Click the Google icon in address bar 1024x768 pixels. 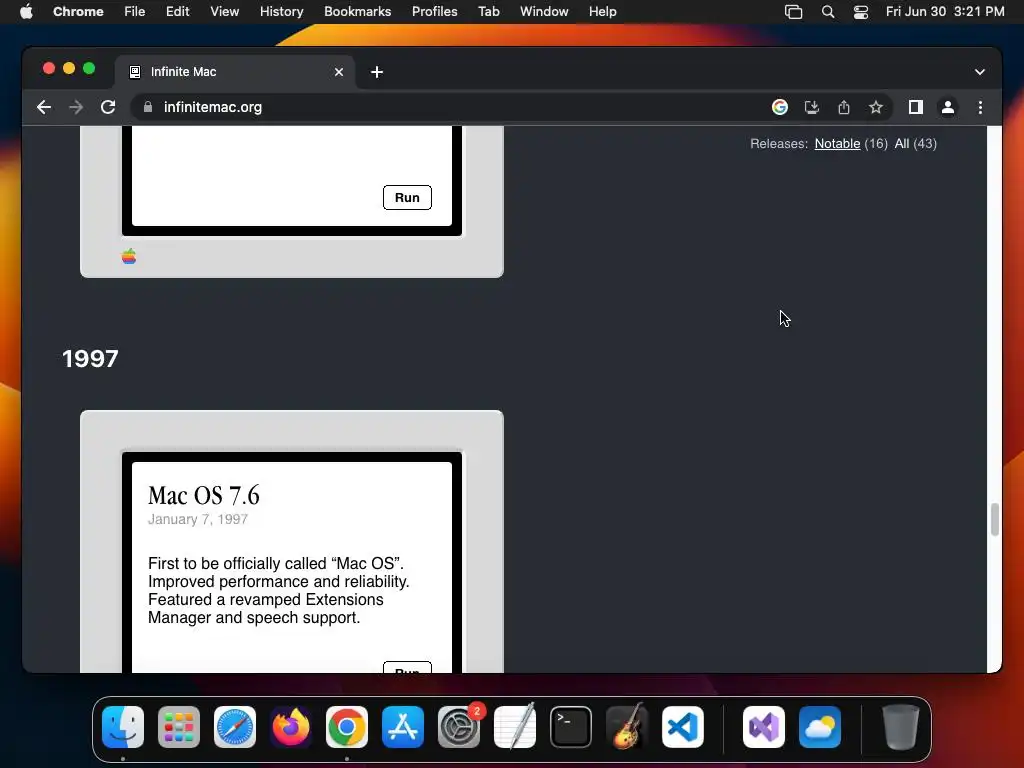(x=780, y=107)
